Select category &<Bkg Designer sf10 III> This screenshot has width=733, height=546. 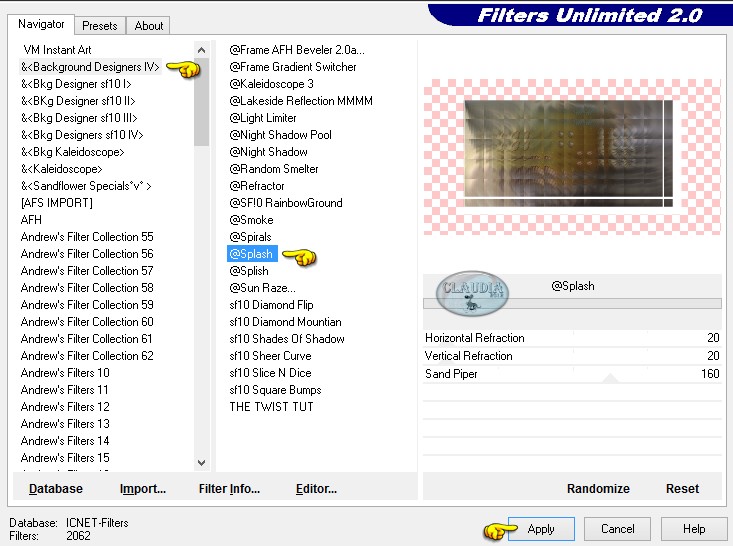[79, 118]
